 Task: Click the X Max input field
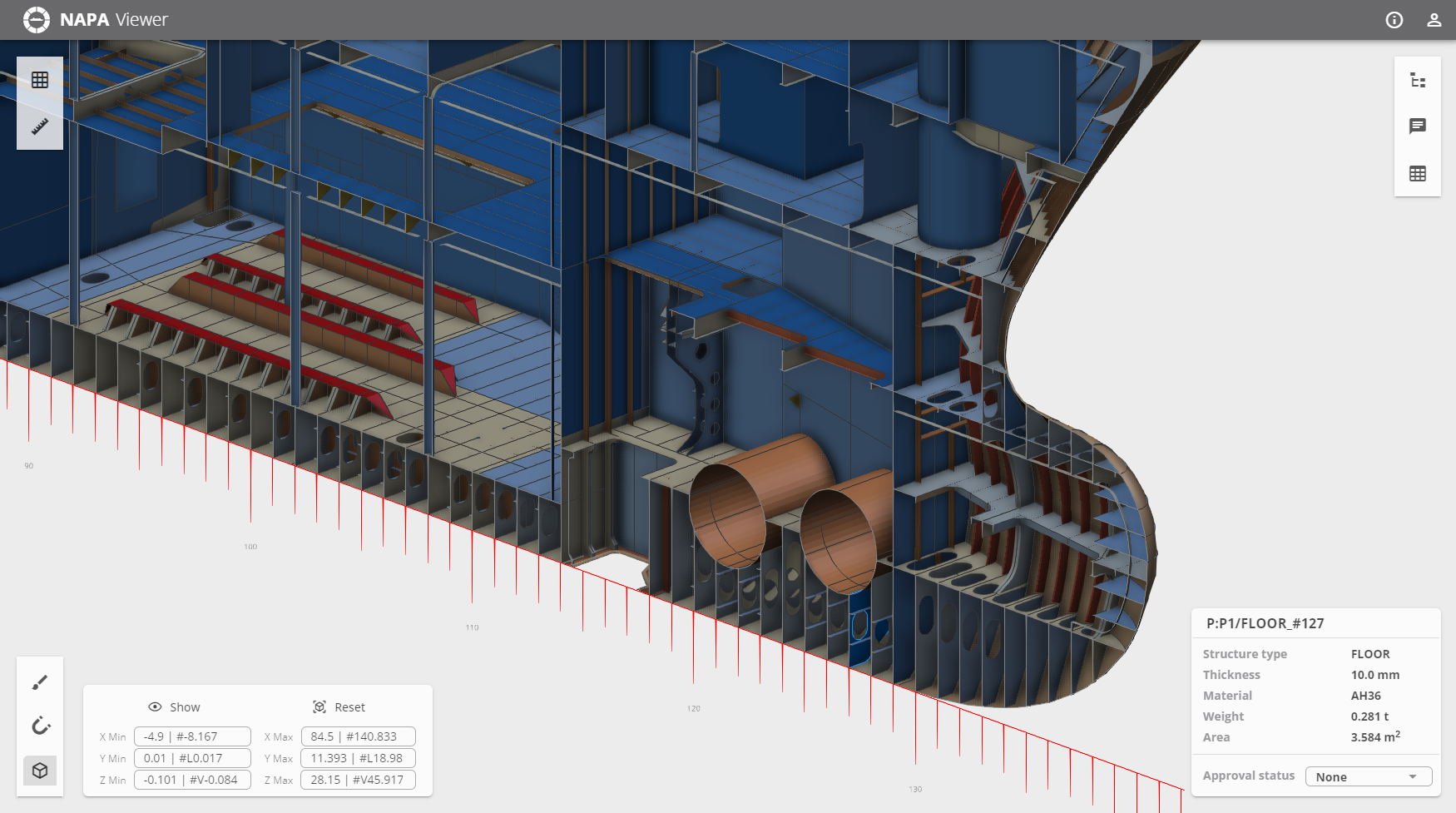pyautogui.click(x=358, y=736)
